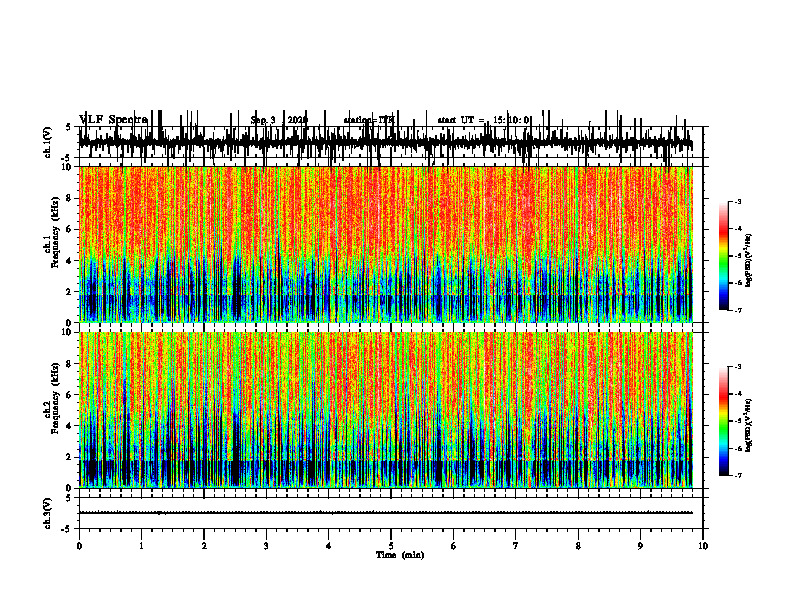Click inside the ch.1 spectrogram panel
The image size is (792, 612).
[x=386, y=244]
